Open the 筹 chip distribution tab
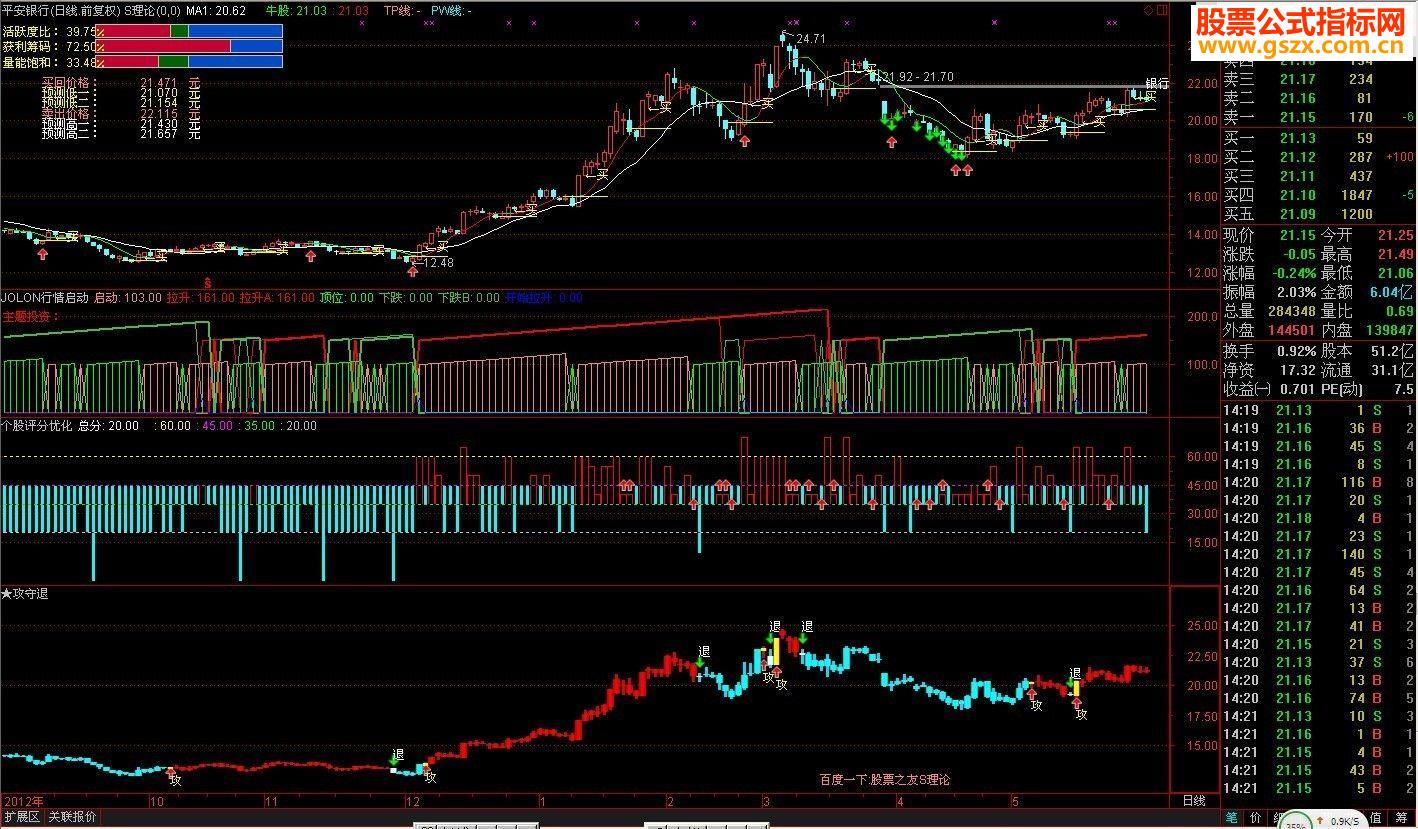The height and width of the screenshot is (829, 1418). 1401,816
